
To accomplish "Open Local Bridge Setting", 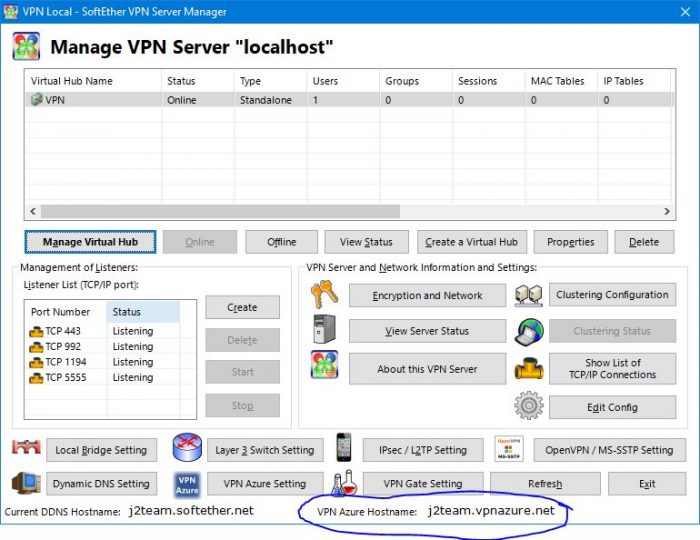I will coord(101,450).
